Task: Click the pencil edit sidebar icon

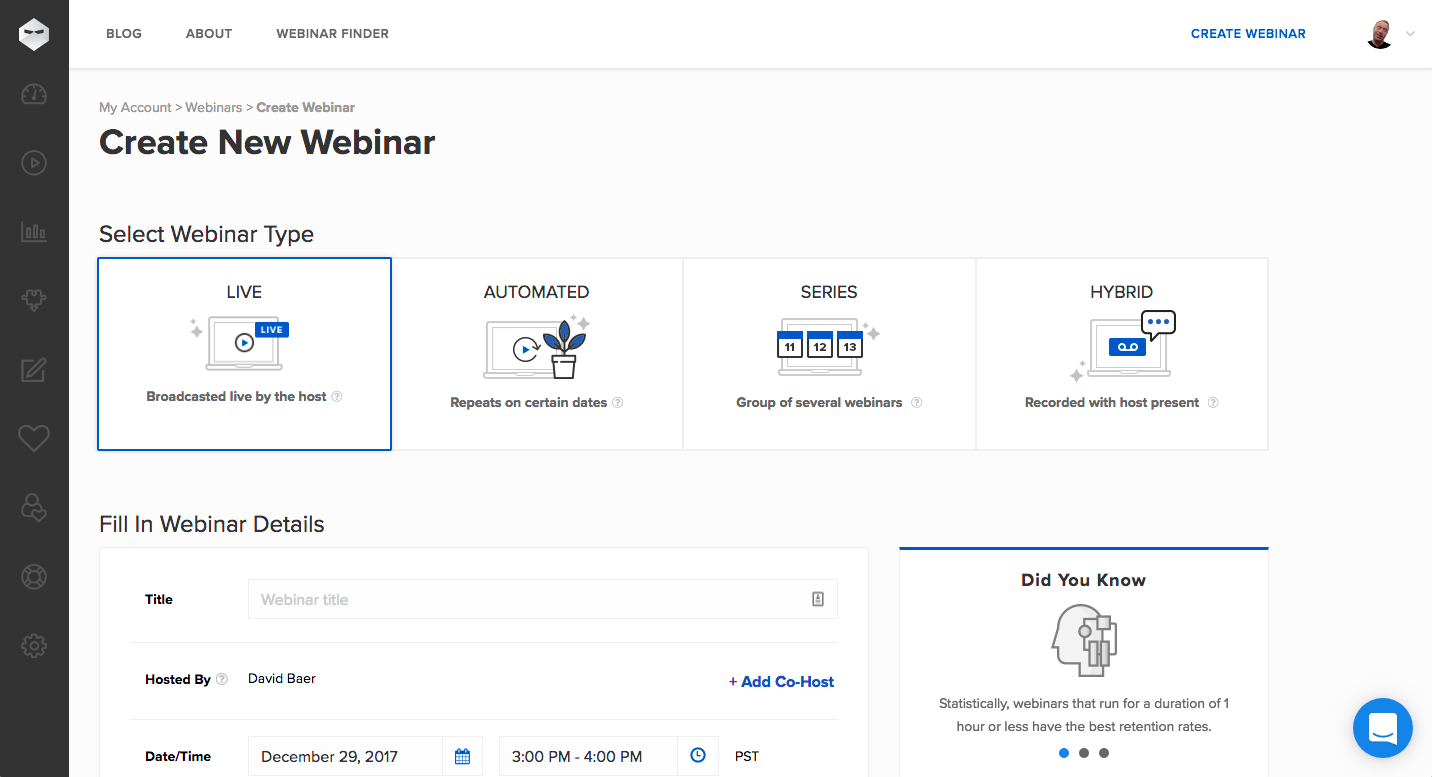Action: tap(34, 370)
